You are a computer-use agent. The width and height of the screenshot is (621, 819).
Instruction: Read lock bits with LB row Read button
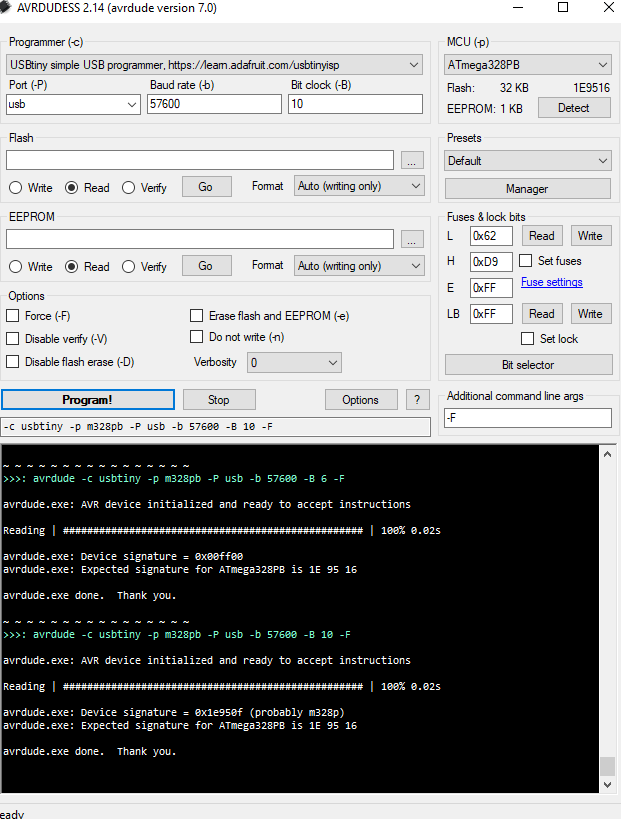click(542, 314)
